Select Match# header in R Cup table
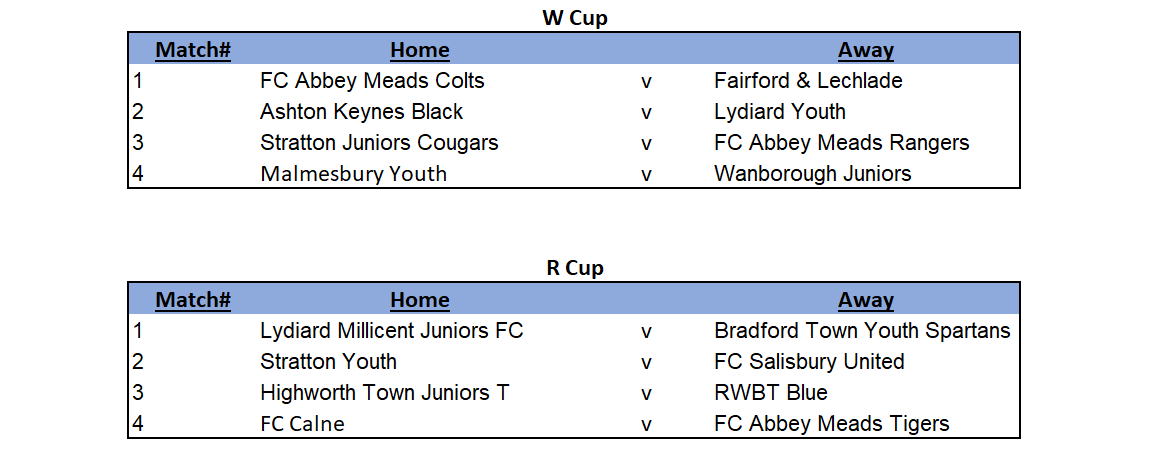 point(193,300)
